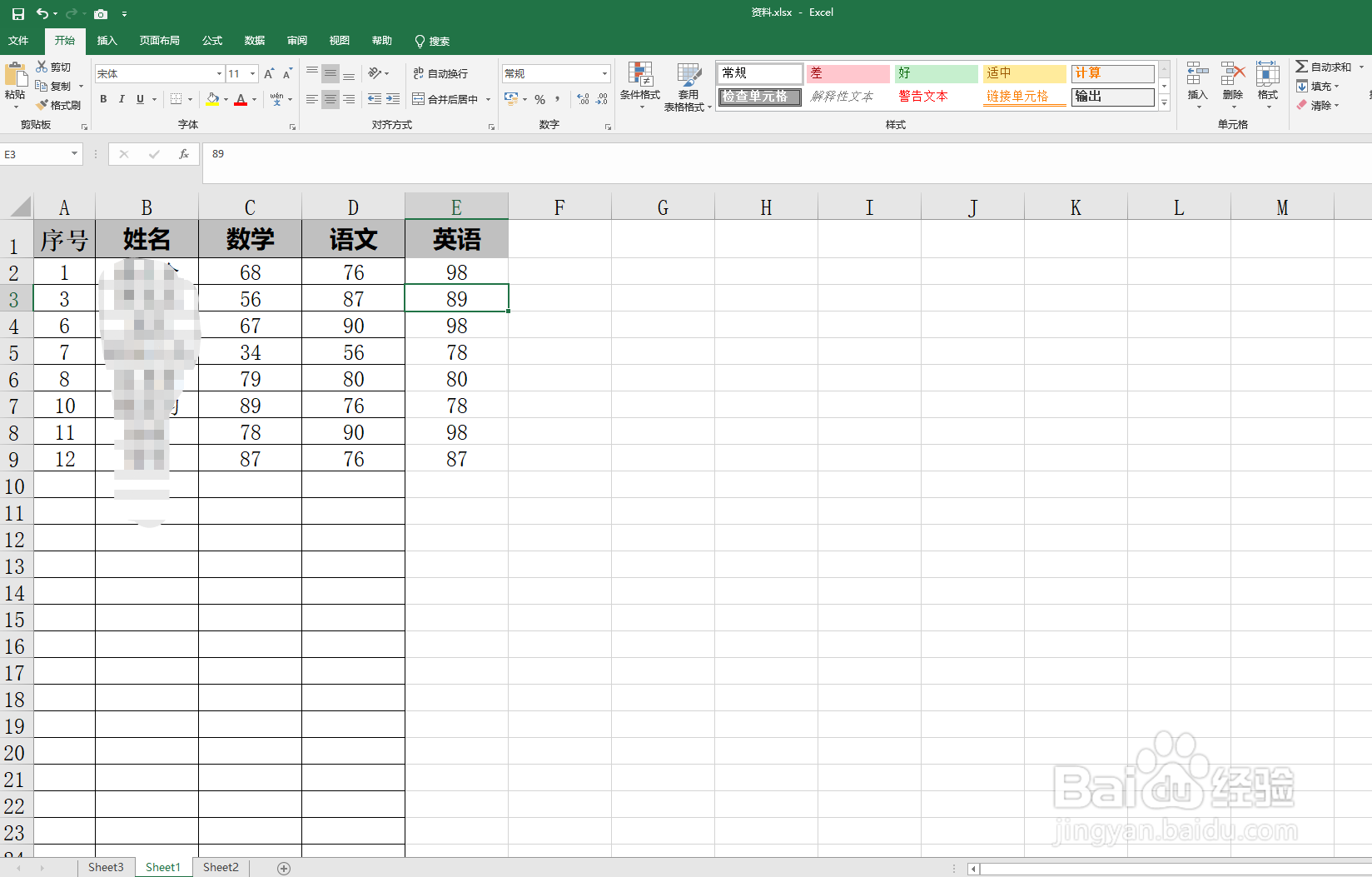Switch to the 页面布局 ribbon tab

click(159, 41)
